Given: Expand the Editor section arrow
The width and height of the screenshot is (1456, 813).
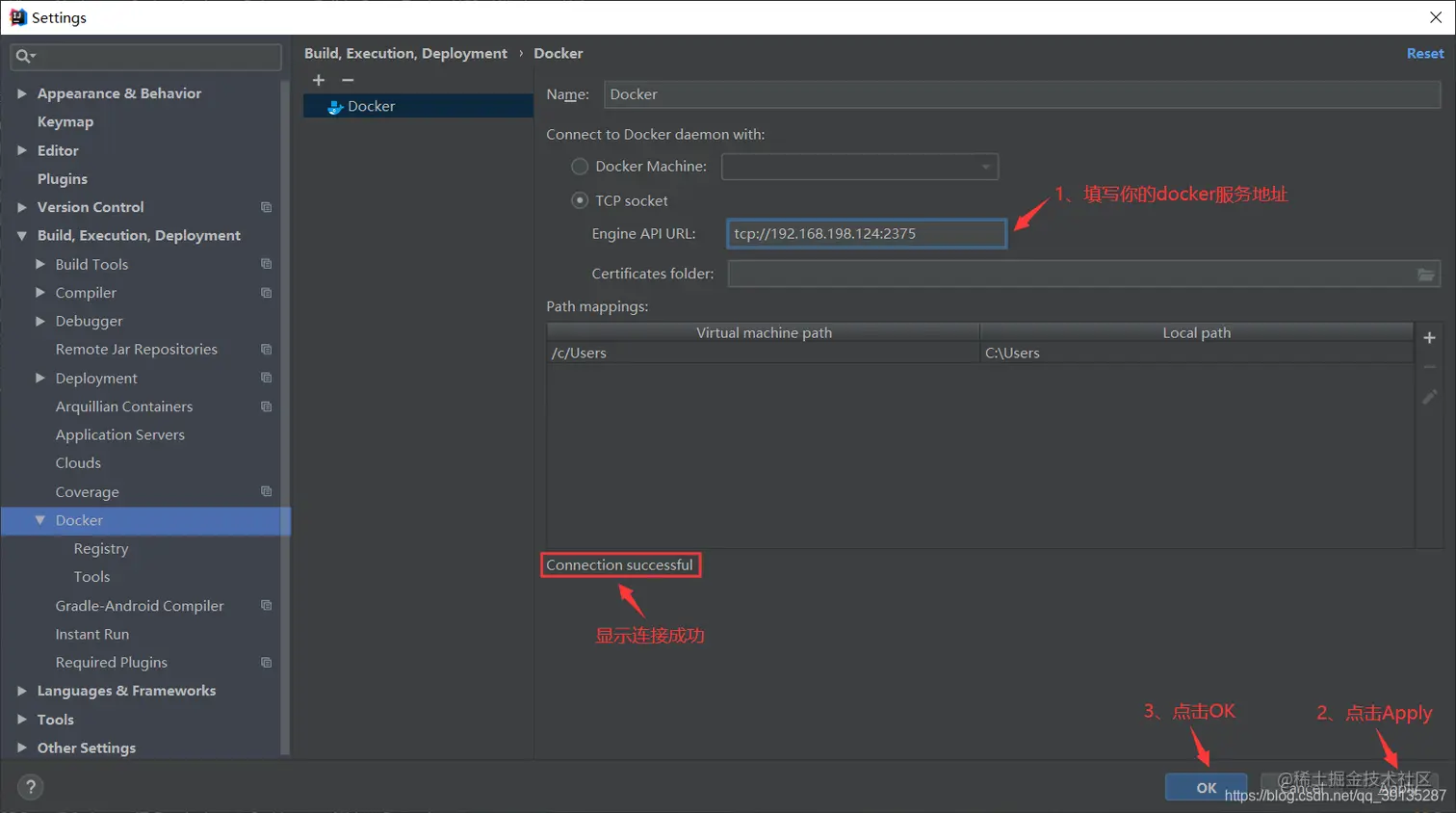Looking at the screenshot, I should [21, 150].
